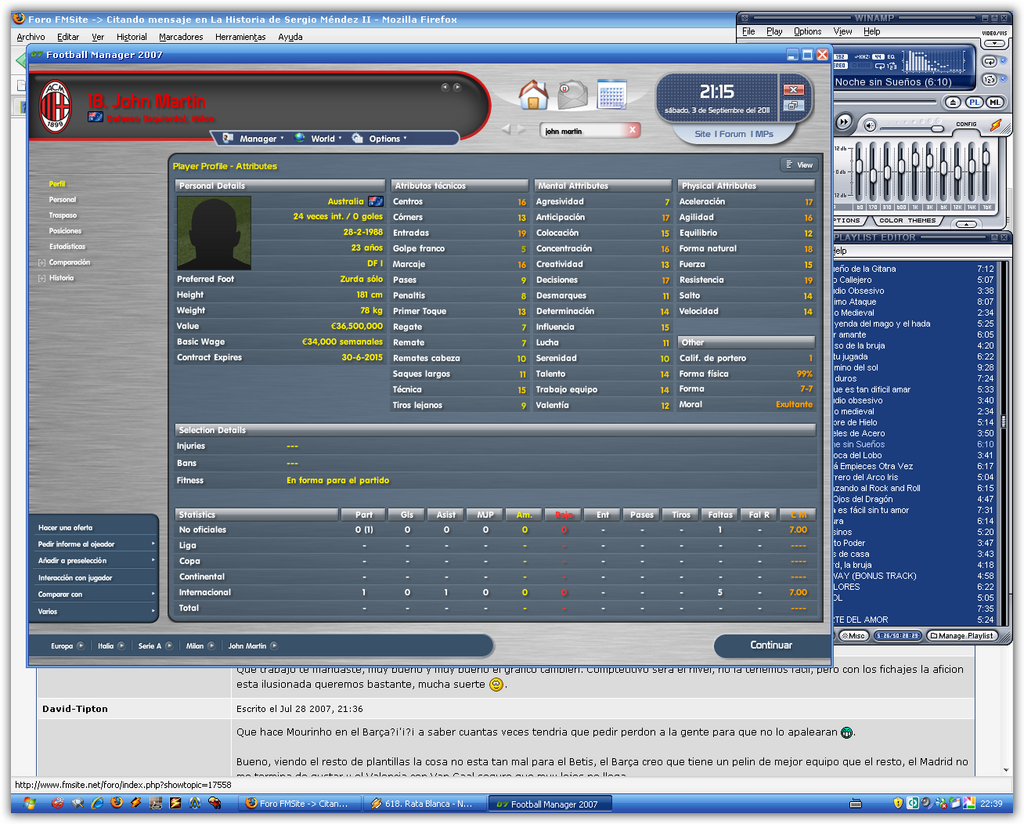Open the Football Manager home screen icon
The width and height of the screenshot is (1024, 824).
534,95
